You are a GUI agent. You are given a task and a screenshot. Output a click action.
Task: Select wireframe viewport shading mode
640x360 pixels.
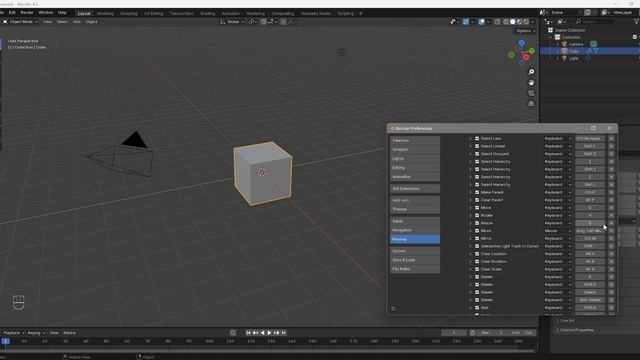point(506,22)
